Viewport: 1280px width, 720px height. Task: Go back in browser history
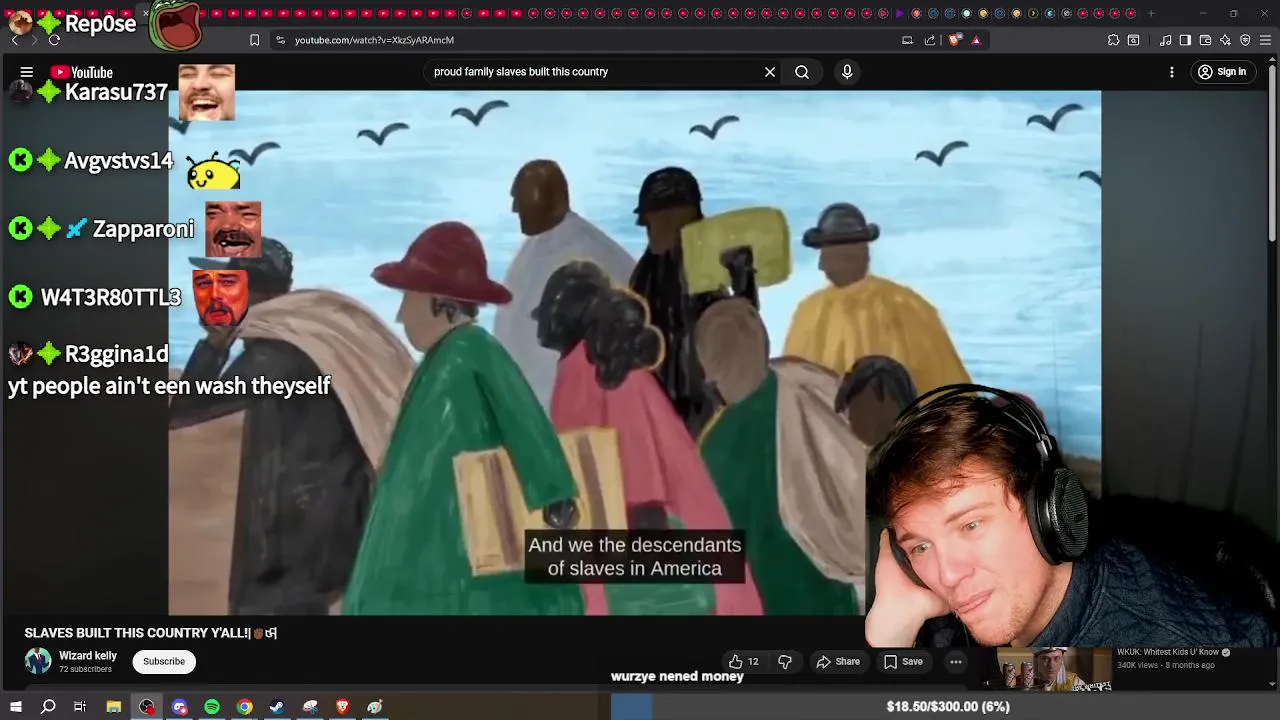(x=15, y=40)
